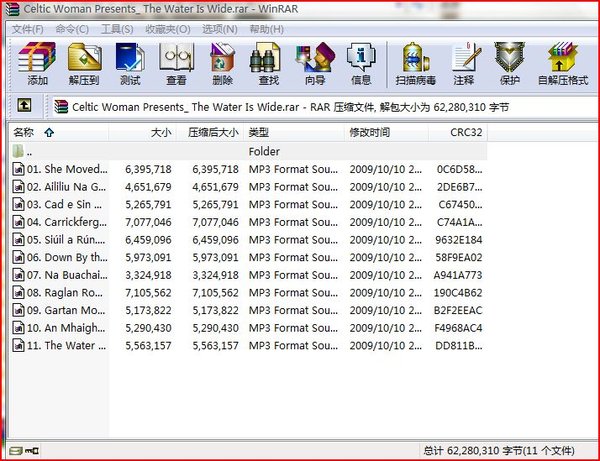Click CRC32 value F4968AC4
Screen dimensions: 600x461
tap(458, 328)
